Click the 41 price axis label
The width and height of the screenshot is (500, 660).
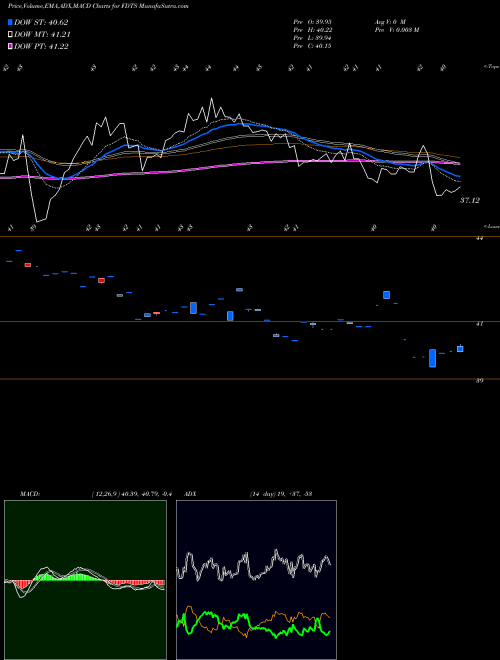[x=479, y=324]
